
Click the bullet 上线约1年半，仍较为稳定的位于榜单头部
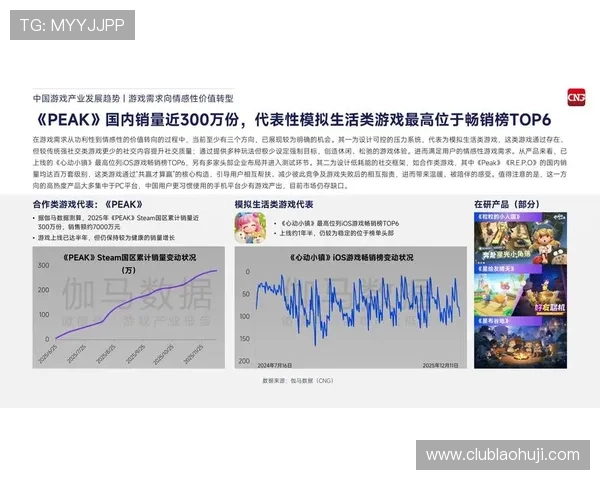pyautogui.click(x=336, y=233)
